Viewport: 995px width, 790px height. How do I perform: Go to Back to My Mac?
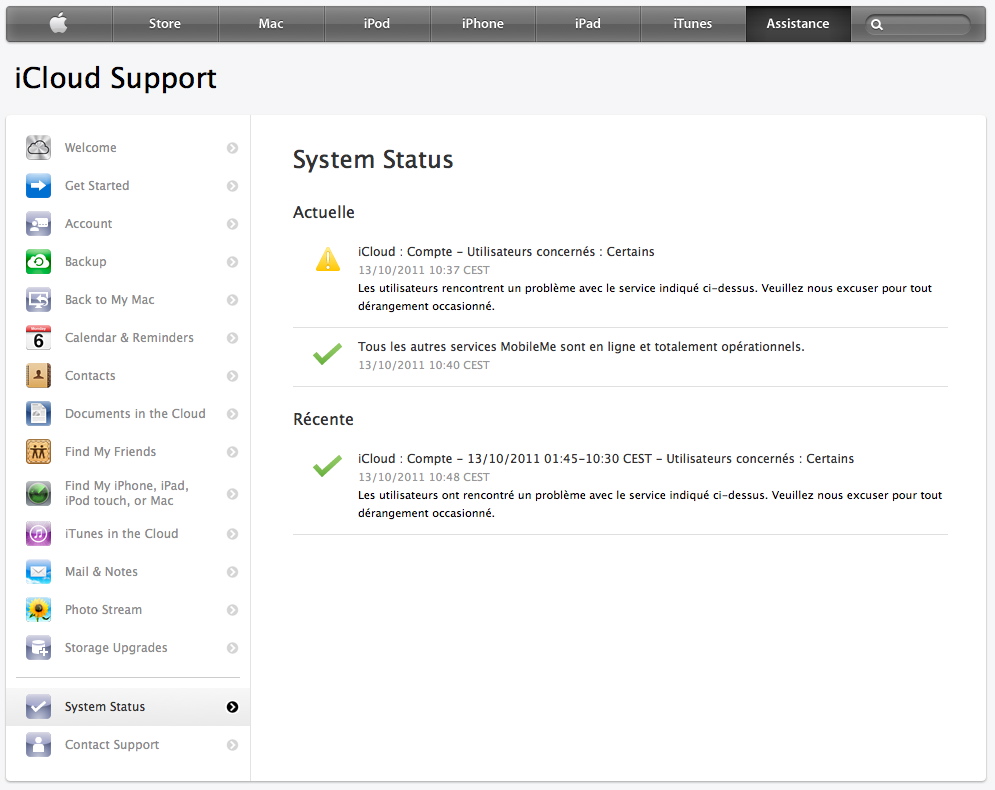click(x=110, y=300)
